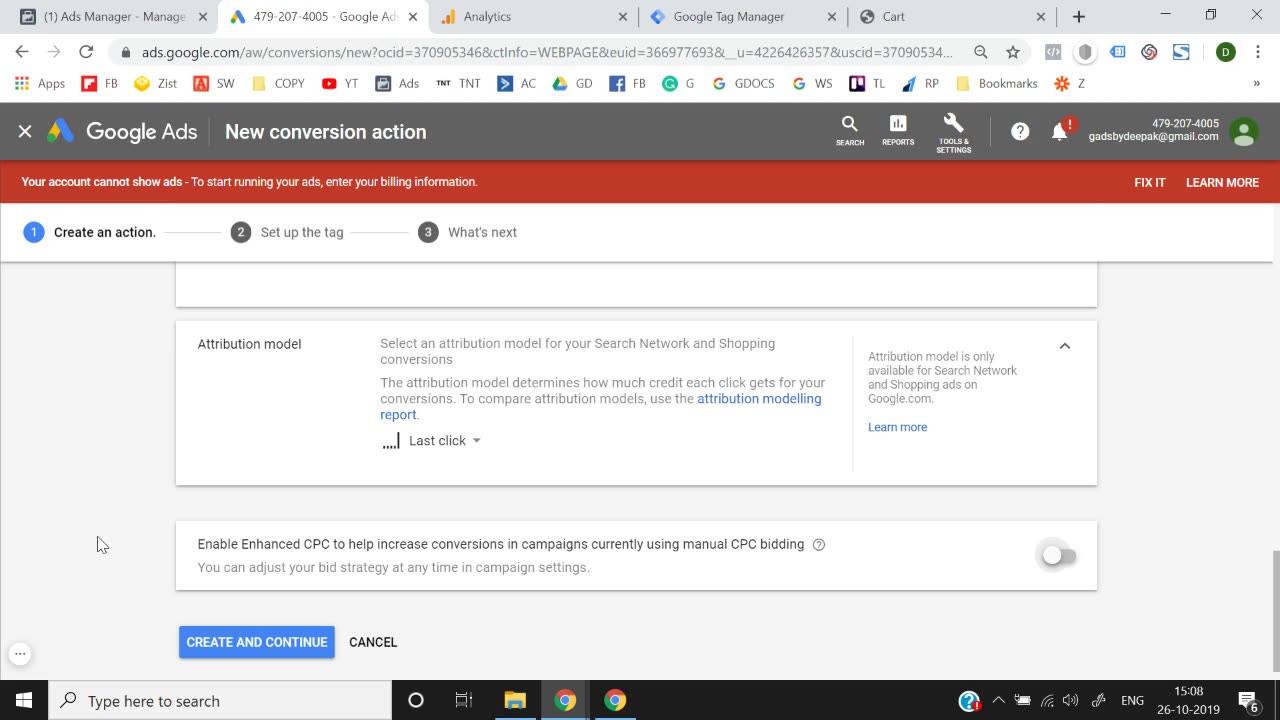Click the floating three-dots bubble
The height and width of the screenshot is (720, 1280).
pos(20,654)
